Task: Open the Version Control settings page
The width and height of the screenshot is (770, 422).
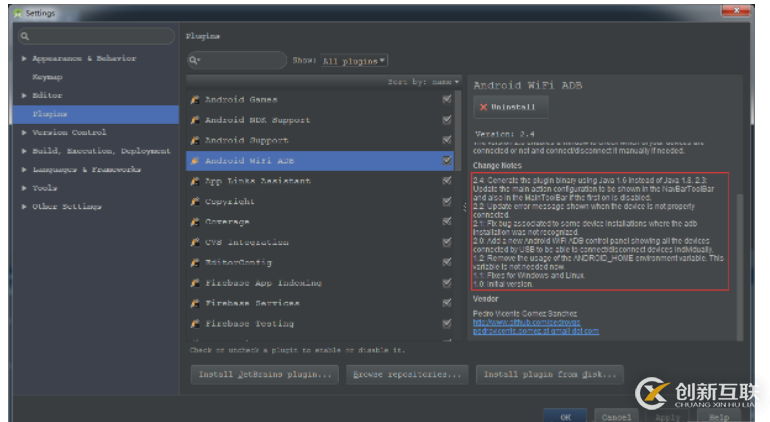Action: tap(69, 133)
